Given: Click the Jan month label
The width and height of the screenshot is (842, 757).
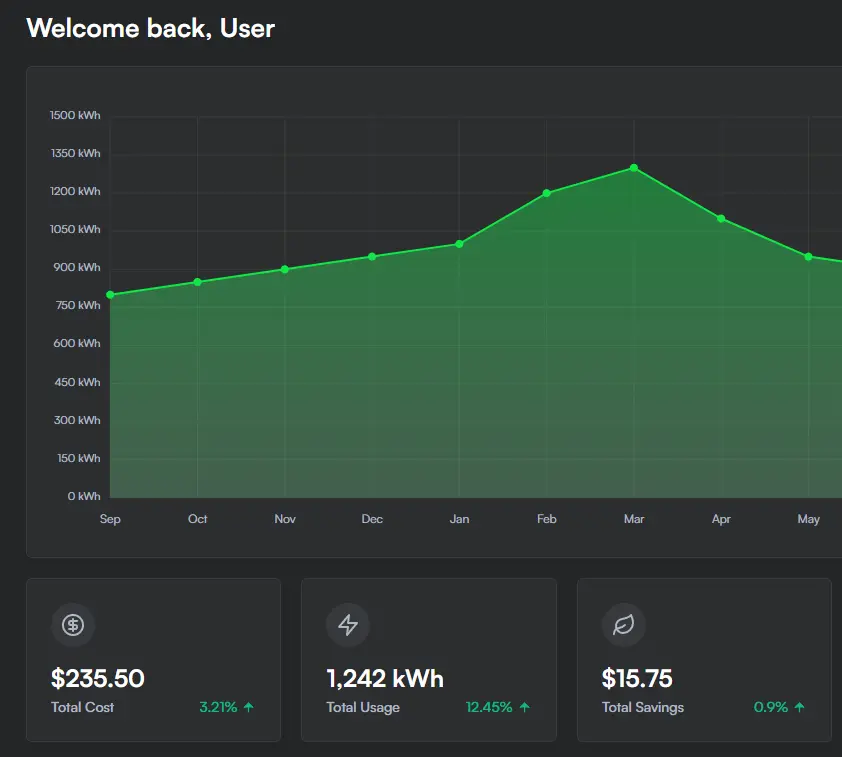Looking at the screenshot, I should pyautogui.click(x=459, y=519).
